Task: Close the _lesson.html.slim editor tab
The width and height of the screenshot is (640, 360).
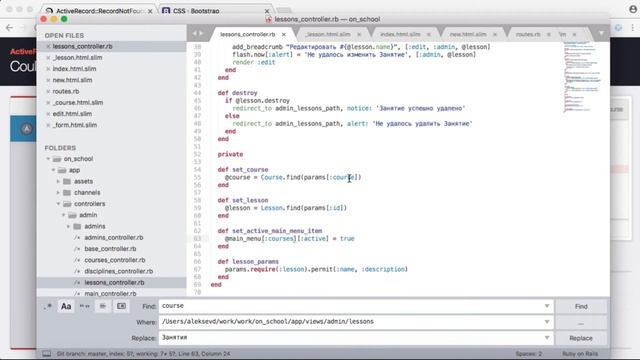Action: pos(359,35)
